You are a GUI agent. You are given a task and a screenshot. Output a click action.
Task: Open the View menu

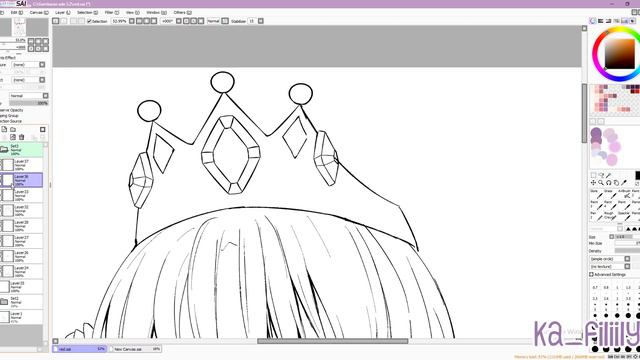[x=132, y=13]
